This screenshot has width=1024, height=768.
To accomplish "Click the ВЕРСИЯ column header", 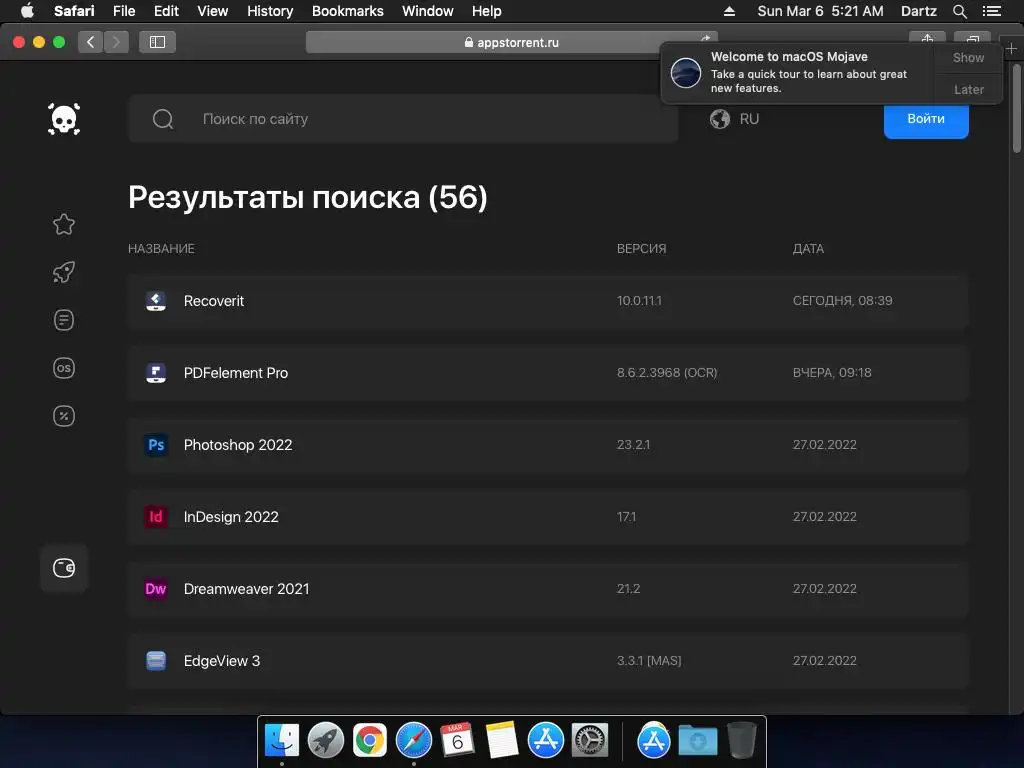I will point(641,249).
